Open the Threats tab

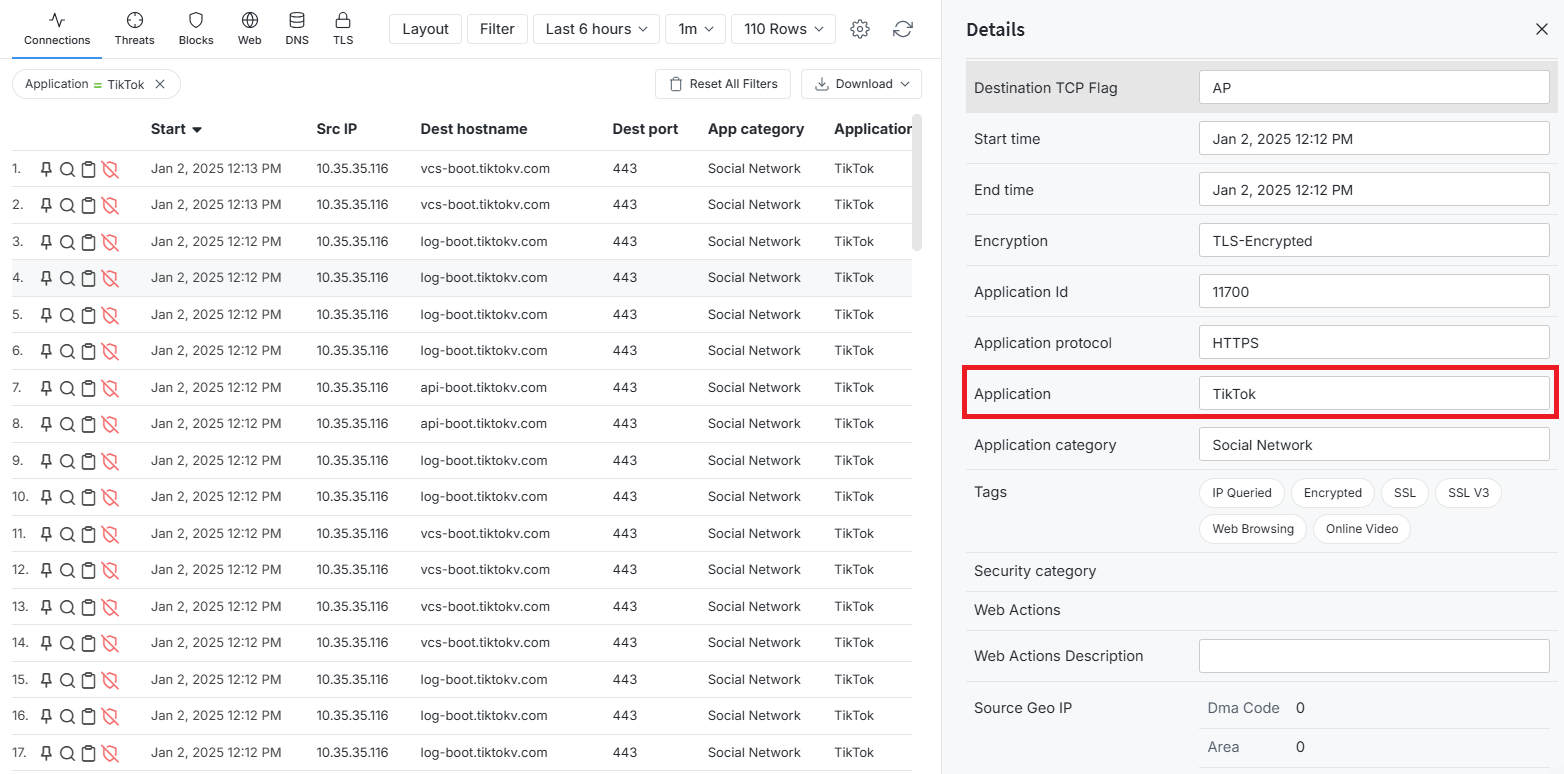pyautogui.click(x=134, y=29)
